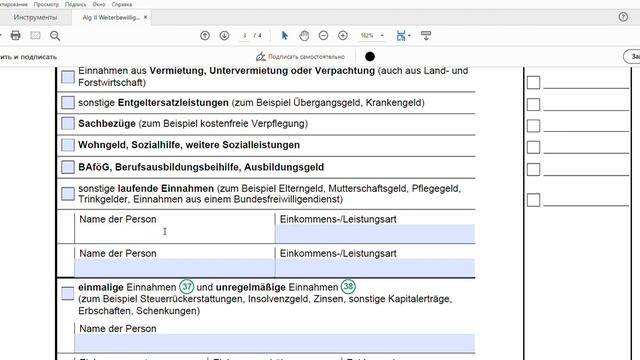The width and height of the screenshot is (640, 360).
Task: Open the Окно menu
Action: click(x=99, y=4)
